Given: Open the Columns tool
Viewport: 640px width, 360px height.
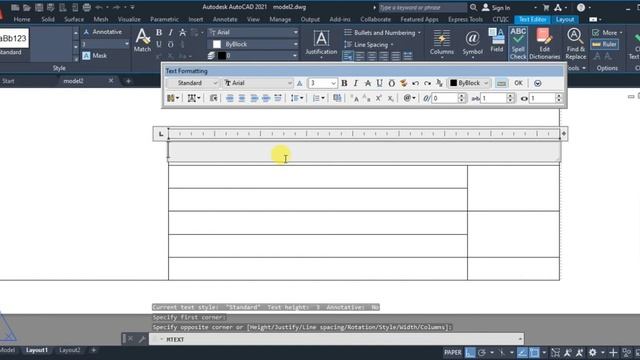Looking at the screenshot, I should point(442,43).
